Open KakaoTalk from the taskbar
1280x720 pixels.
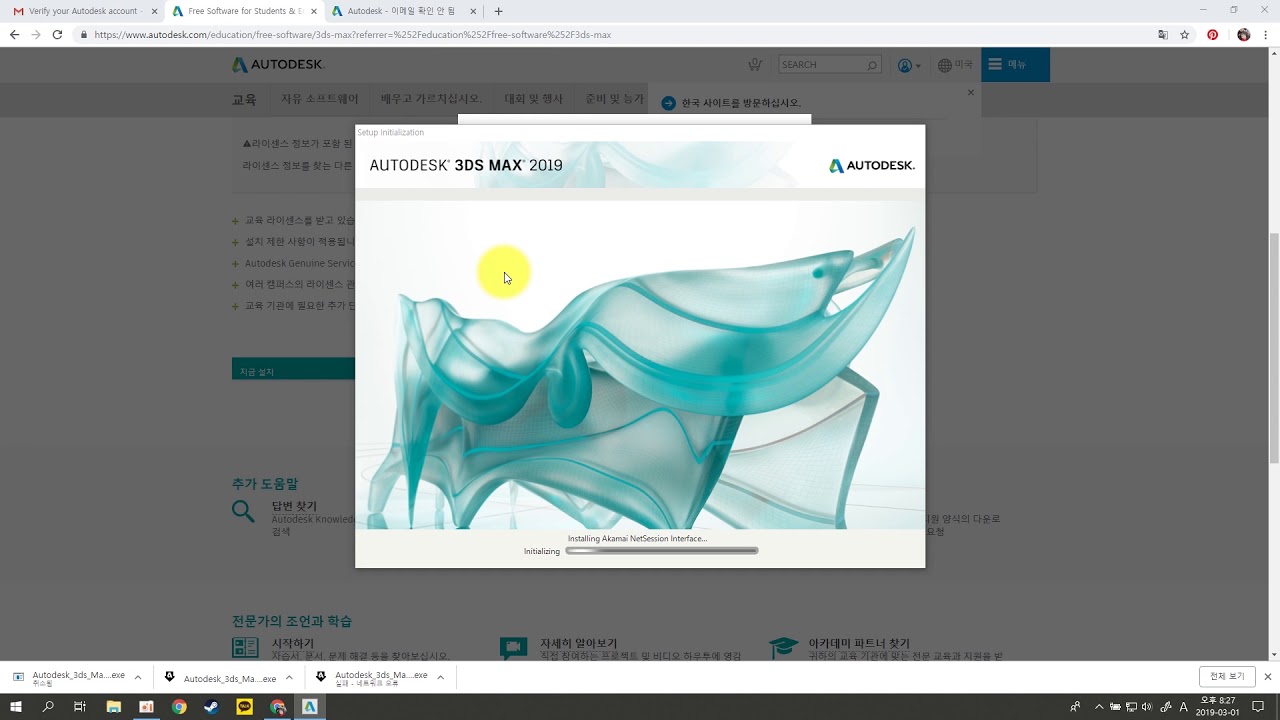tap(244, 706)
